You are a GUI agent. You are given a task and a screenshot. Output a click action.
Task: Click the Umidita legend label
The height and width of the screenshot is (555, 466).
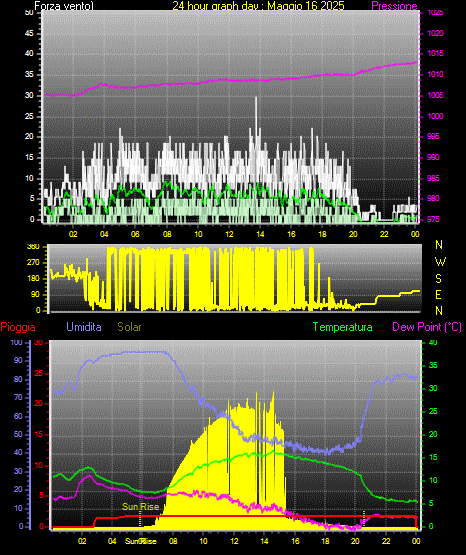84,327
